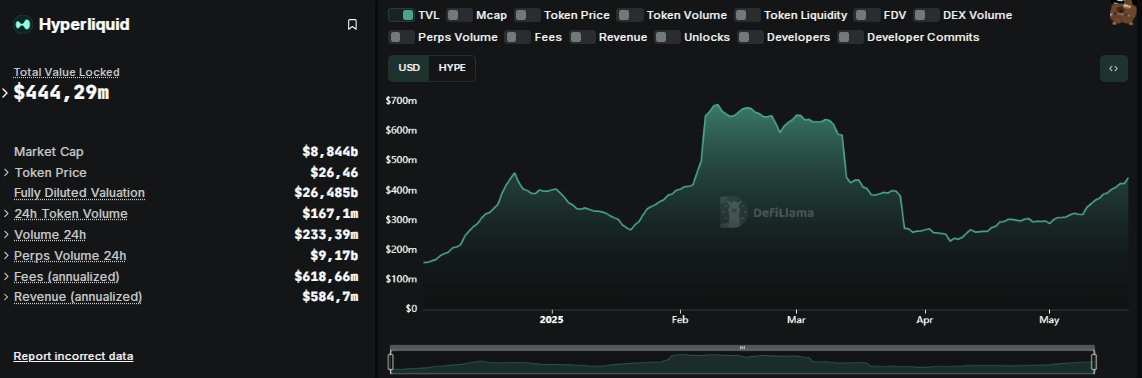
Task: Click the $167,1m token volume value
Action: pos(330,213)
